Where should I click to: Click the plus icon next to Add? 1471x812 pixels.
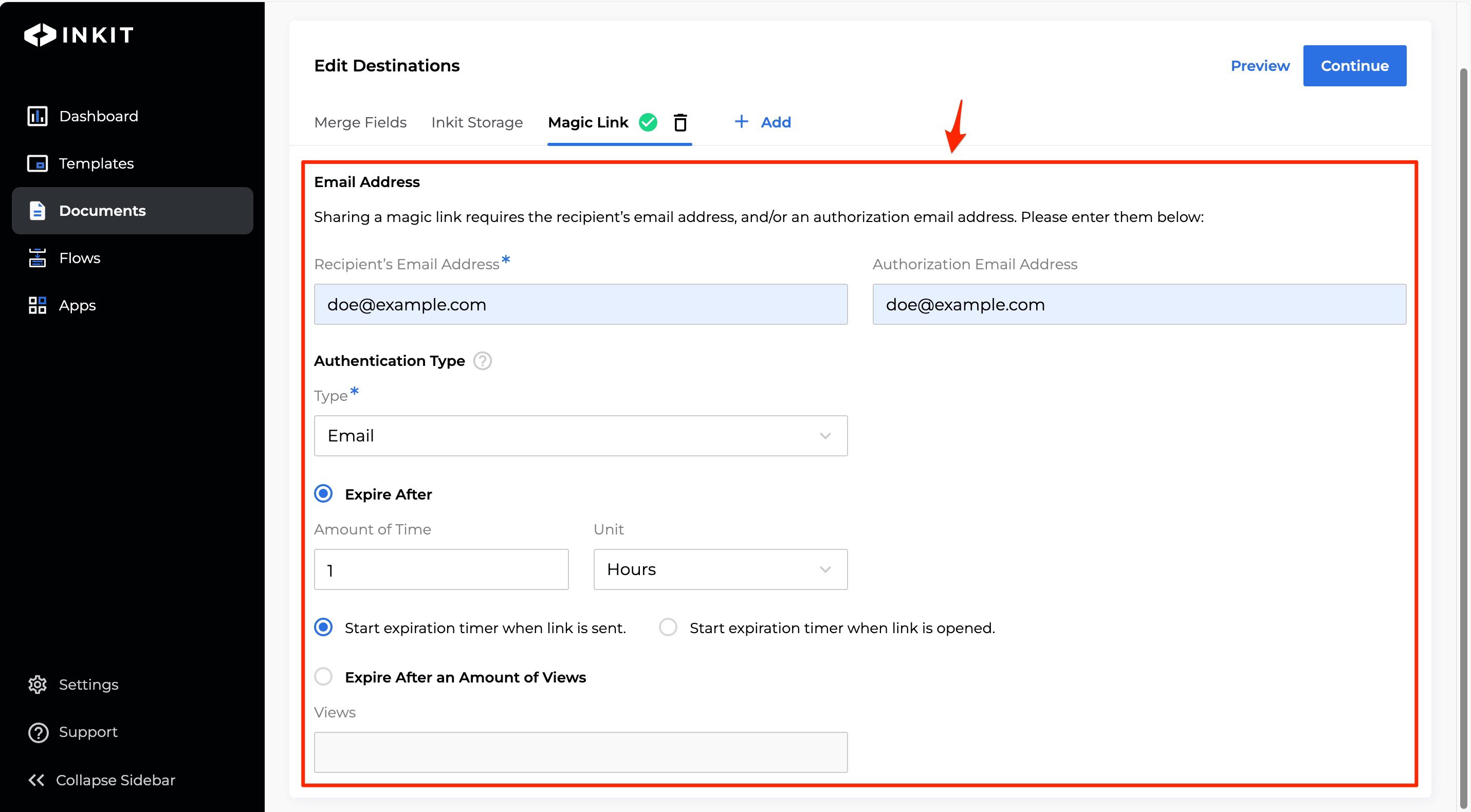(741, 122)
